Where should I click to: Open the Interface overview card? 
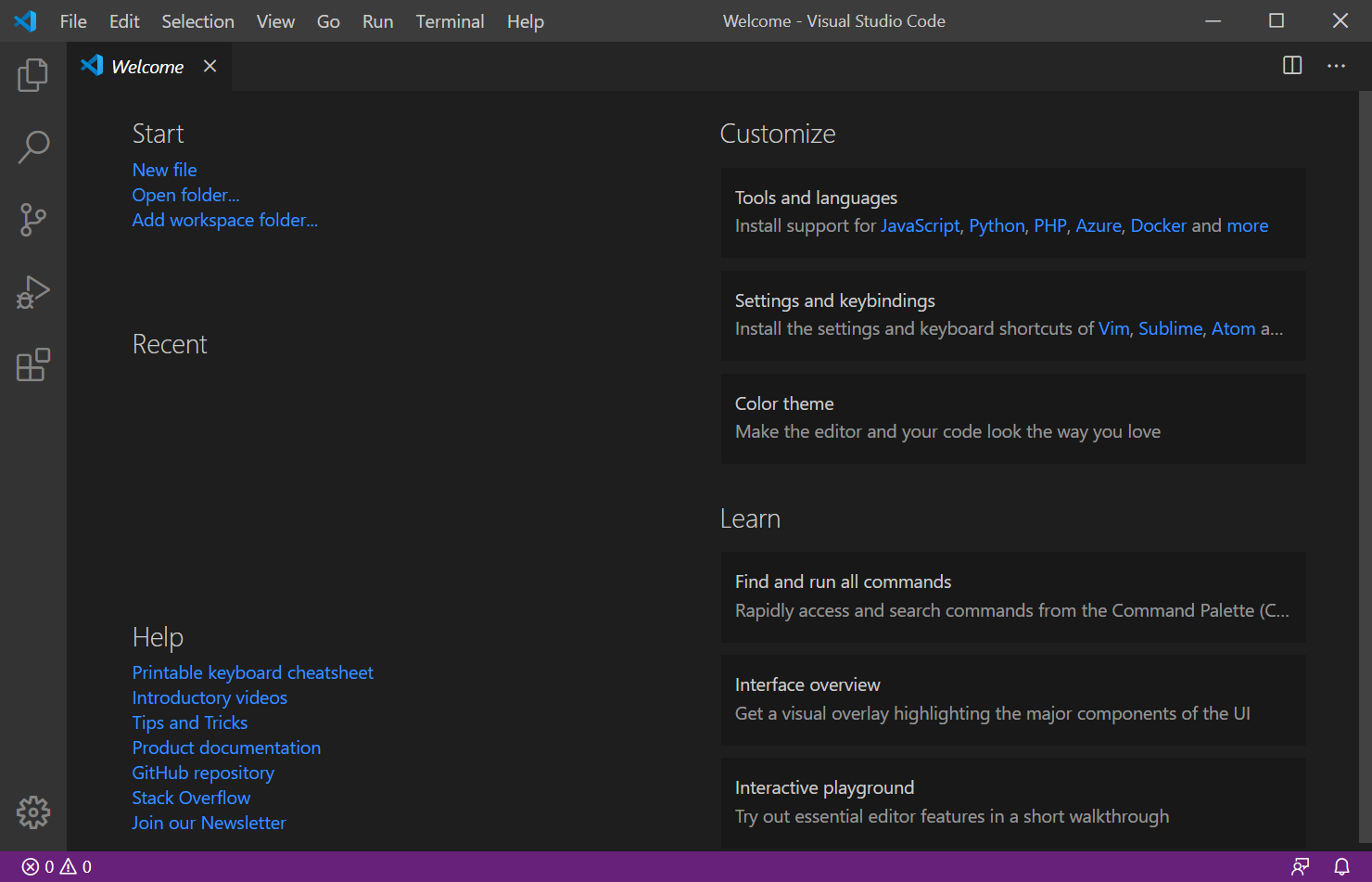(x=1013, y=699)
